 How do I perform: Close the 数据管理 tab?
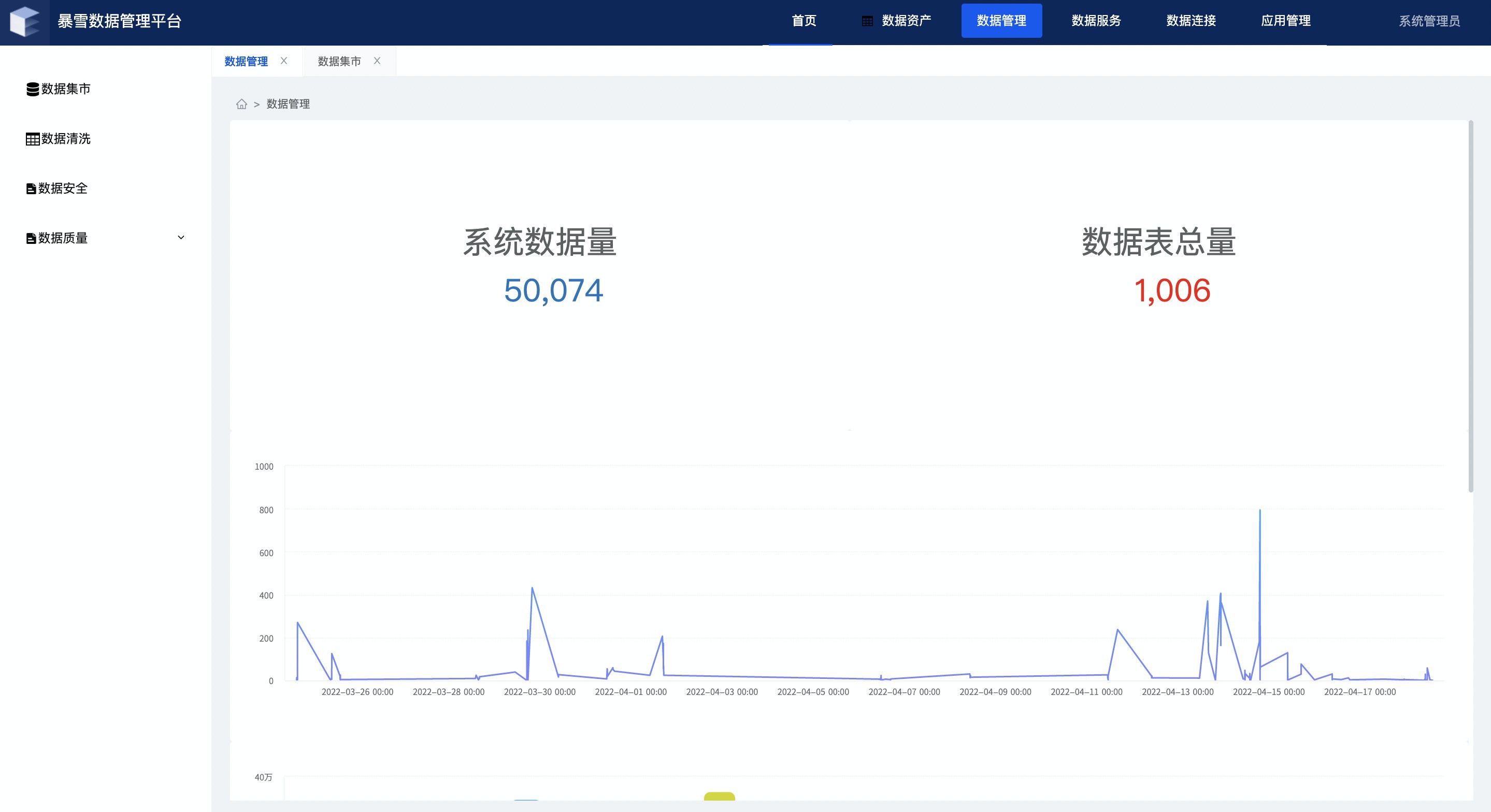tap(283, 61)
